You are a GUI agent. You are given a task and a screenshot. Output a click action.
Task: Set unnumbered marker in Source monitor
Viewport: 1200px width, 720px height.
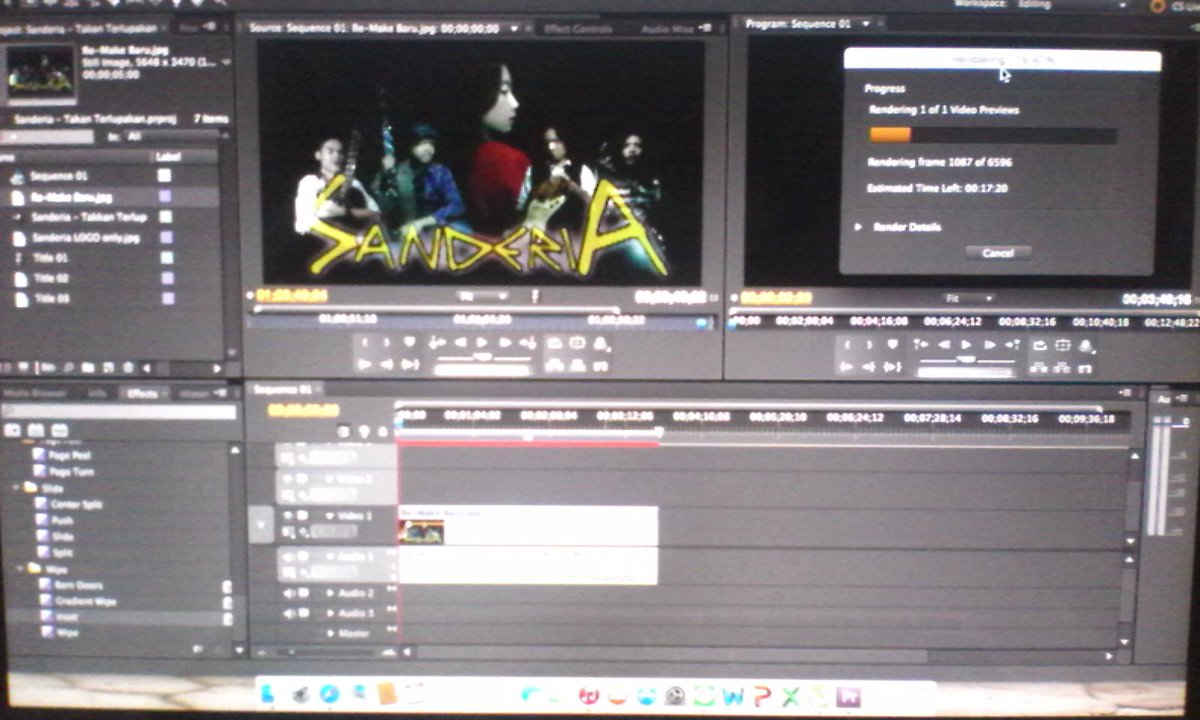click(409, 343)
